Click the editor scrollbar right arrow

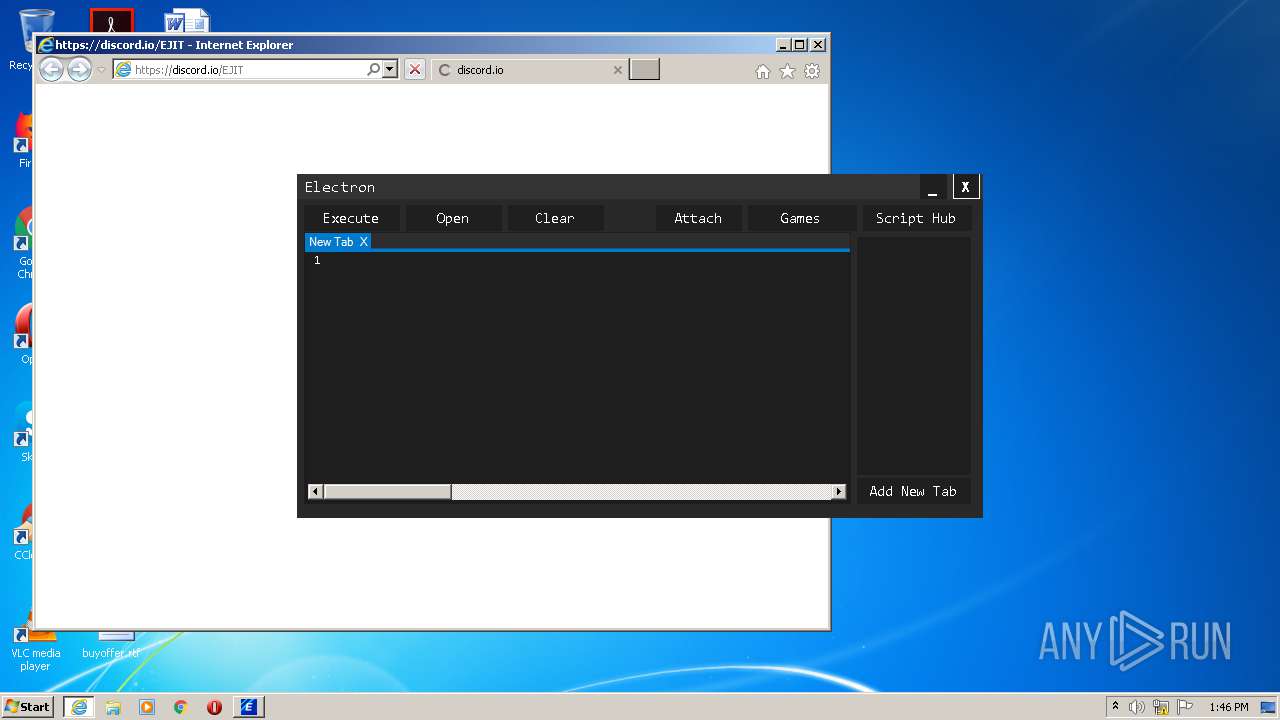839,491
